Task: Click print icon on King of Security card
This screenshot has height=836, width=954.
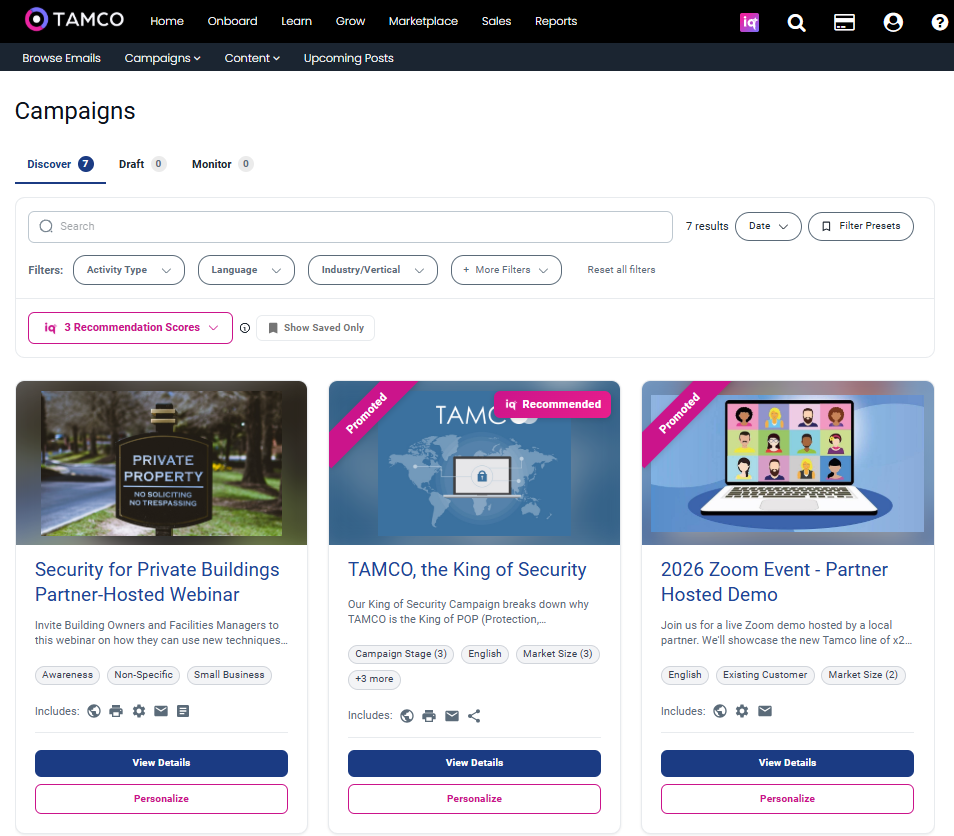Action: pos(429,716)
